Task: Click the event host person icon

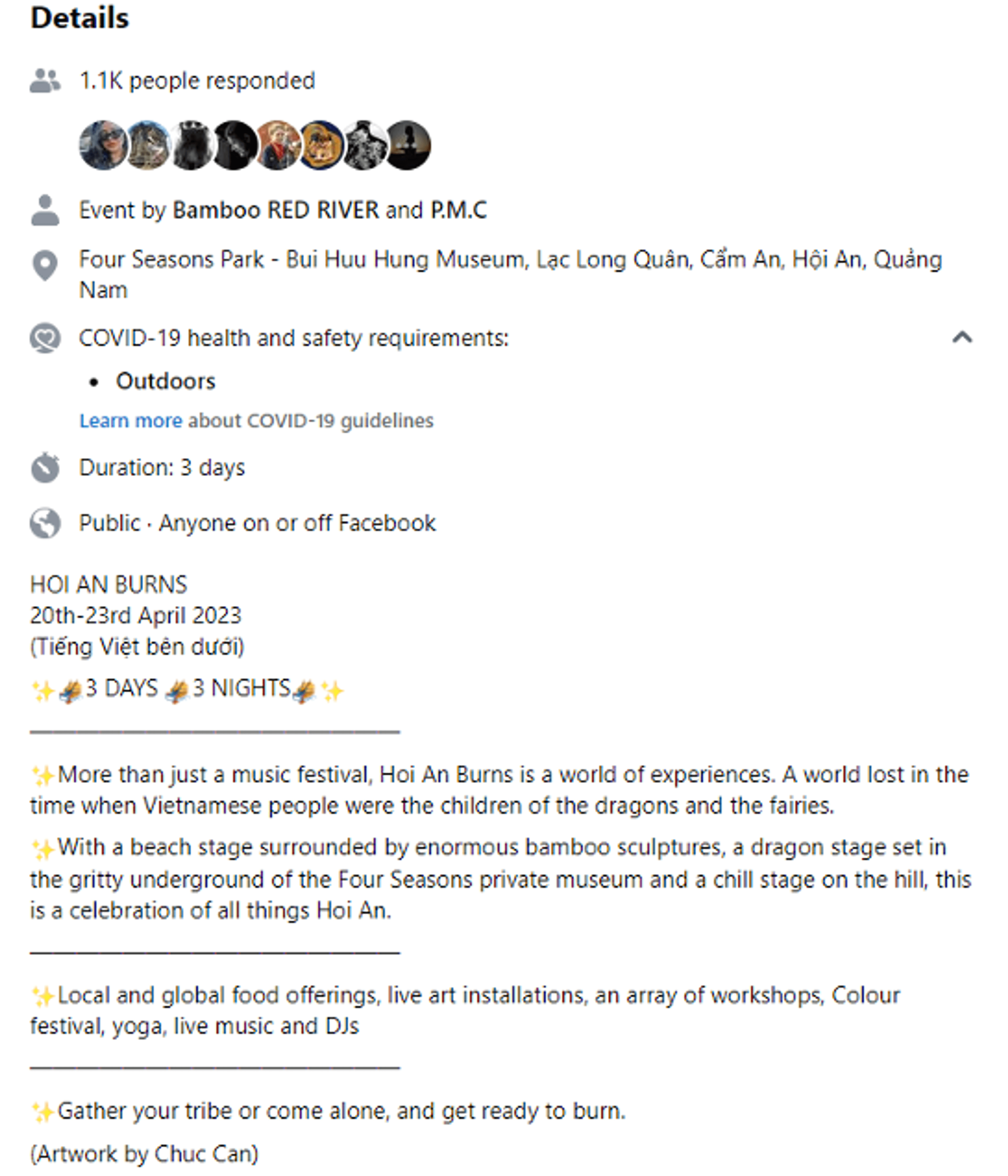Action: (45, 210)
